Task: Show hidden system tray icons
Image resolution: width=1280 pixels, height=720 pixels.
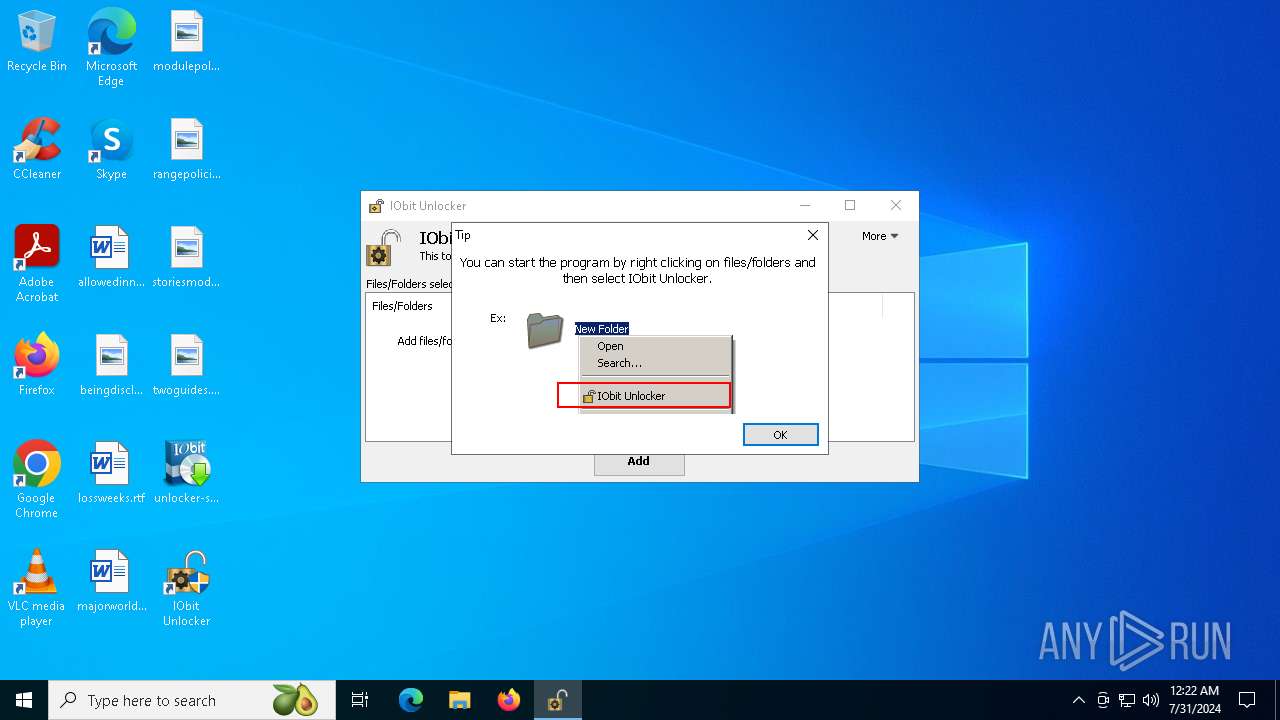Action: tap(1078, 700)
